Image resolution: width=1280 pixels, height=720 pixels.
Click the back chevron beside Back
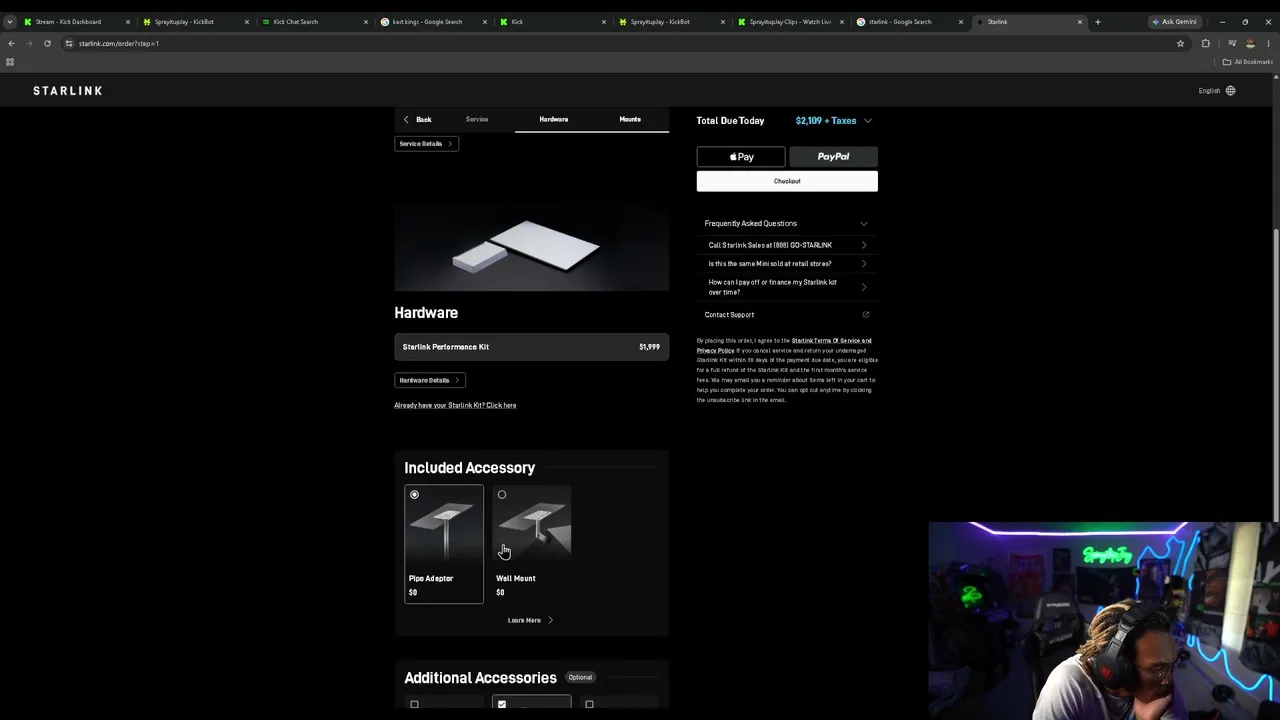pyautogui.click(x=406, y=120)
